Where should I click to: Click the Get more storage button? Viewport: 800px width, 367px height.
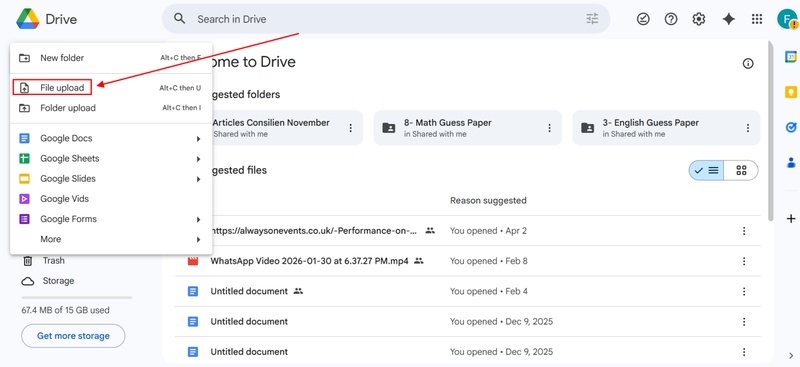pos(73,336)
